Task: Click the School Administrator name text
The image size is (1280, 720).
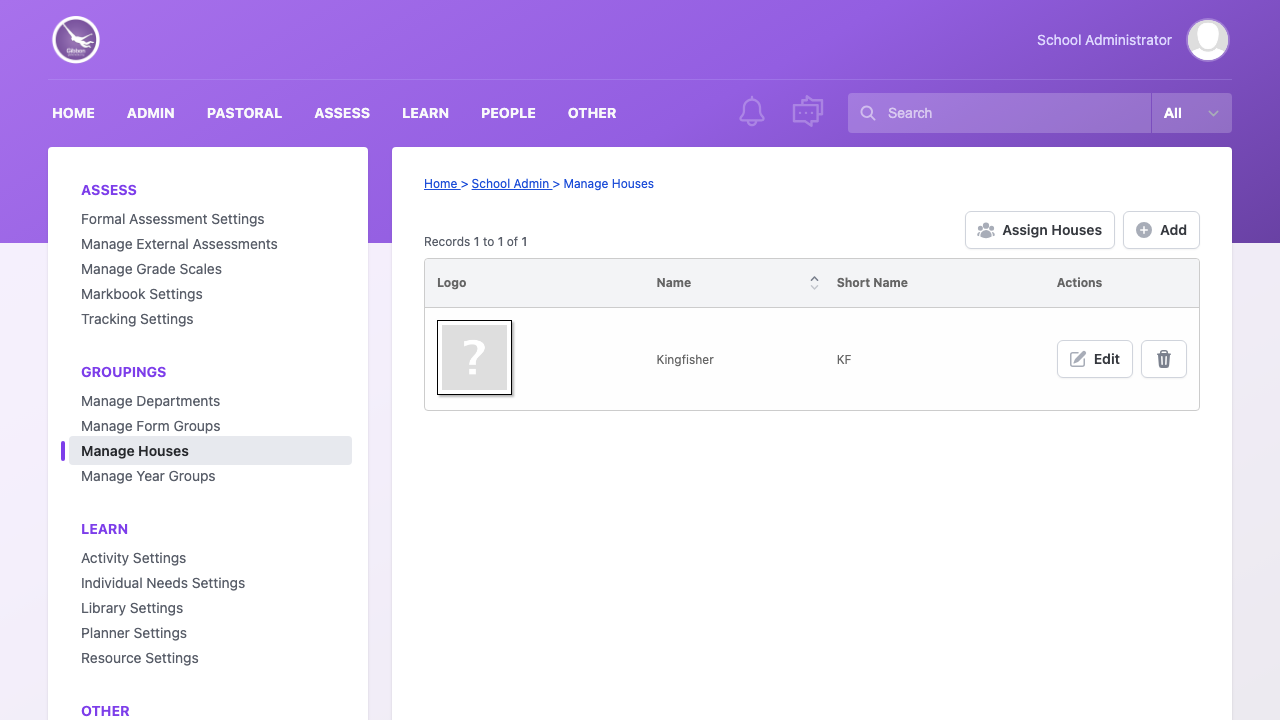Action: 1104,40
